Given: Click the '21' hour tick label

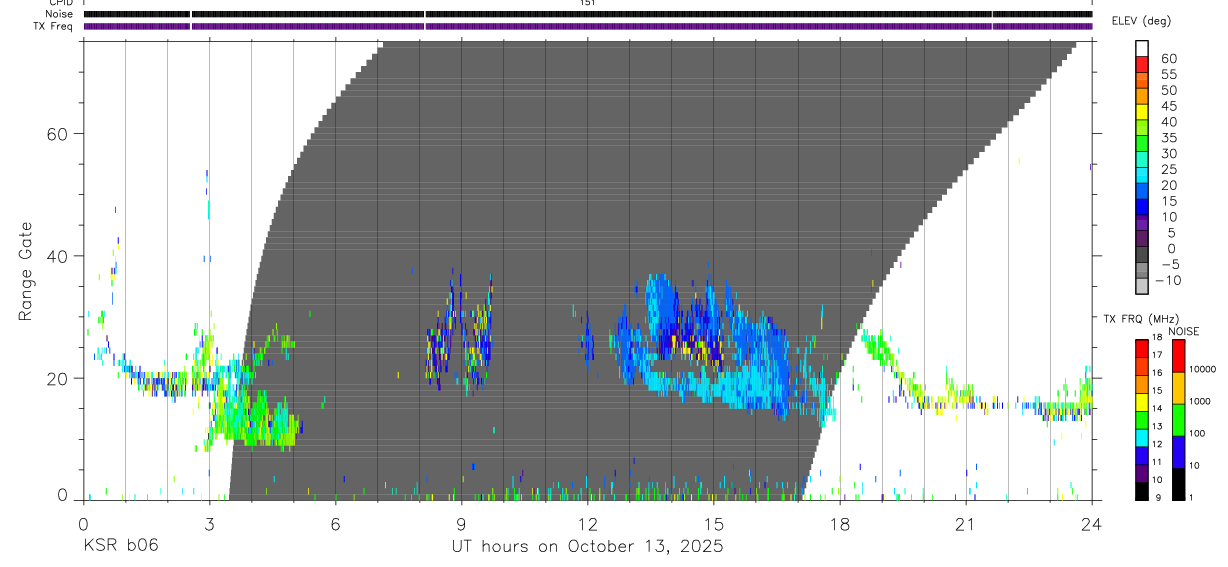Looking at the screenshot, I should pyautogui.click(x=965, y=523).
